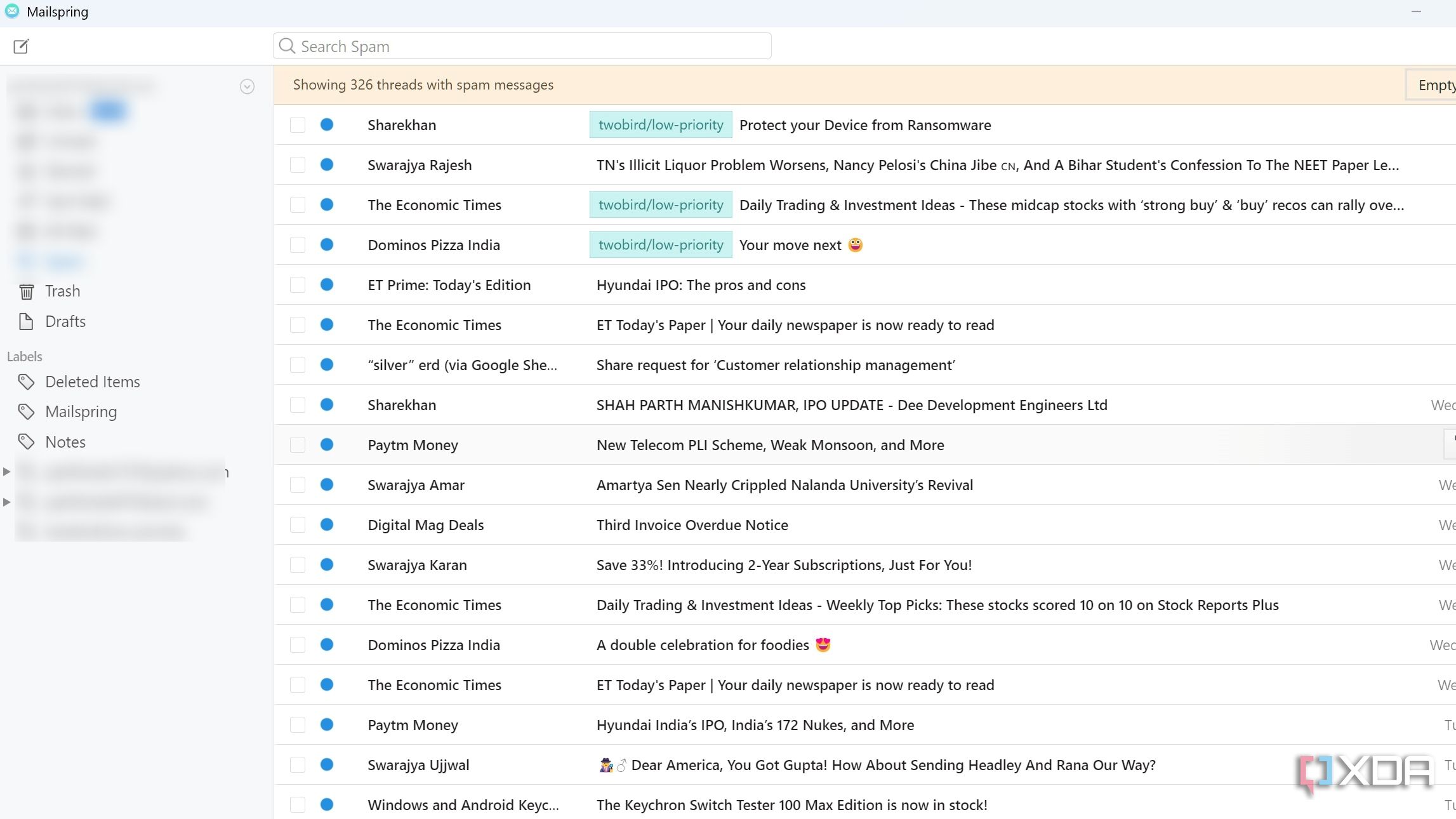Click the magnifier icon in the search bar
The height and width of the screenshot is (819, 1456).
pos(287,45)
